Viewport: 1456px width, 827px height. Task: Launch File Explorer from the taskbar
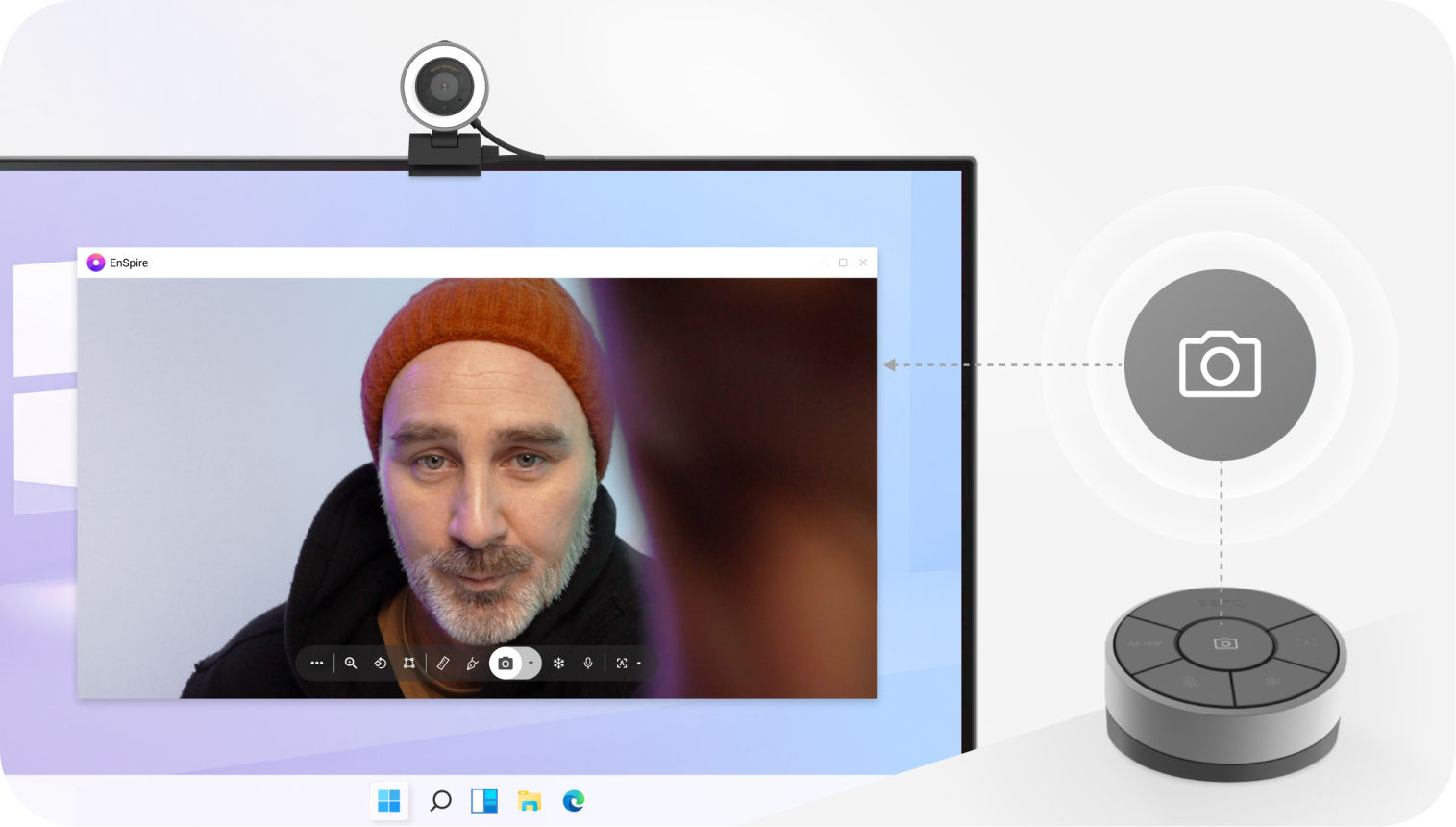[530, 800]
